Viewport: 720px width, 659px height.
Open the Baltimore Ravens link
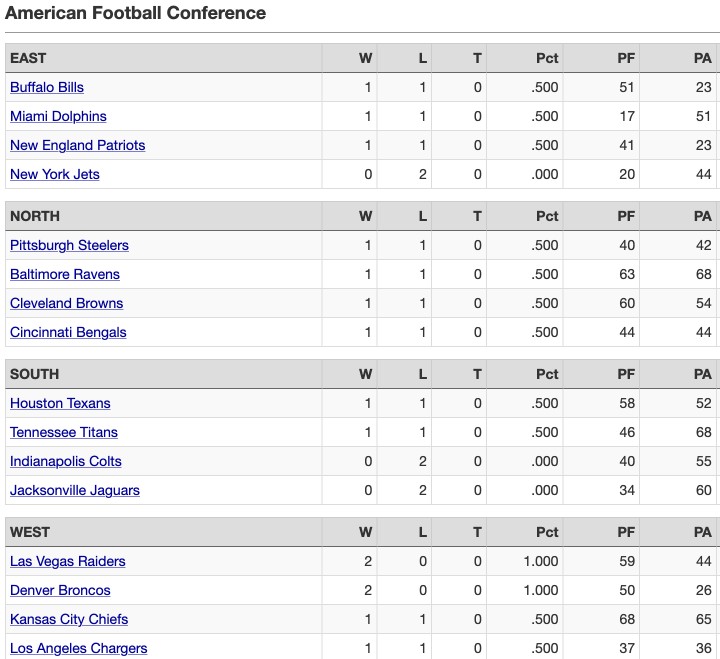point(65,274)
